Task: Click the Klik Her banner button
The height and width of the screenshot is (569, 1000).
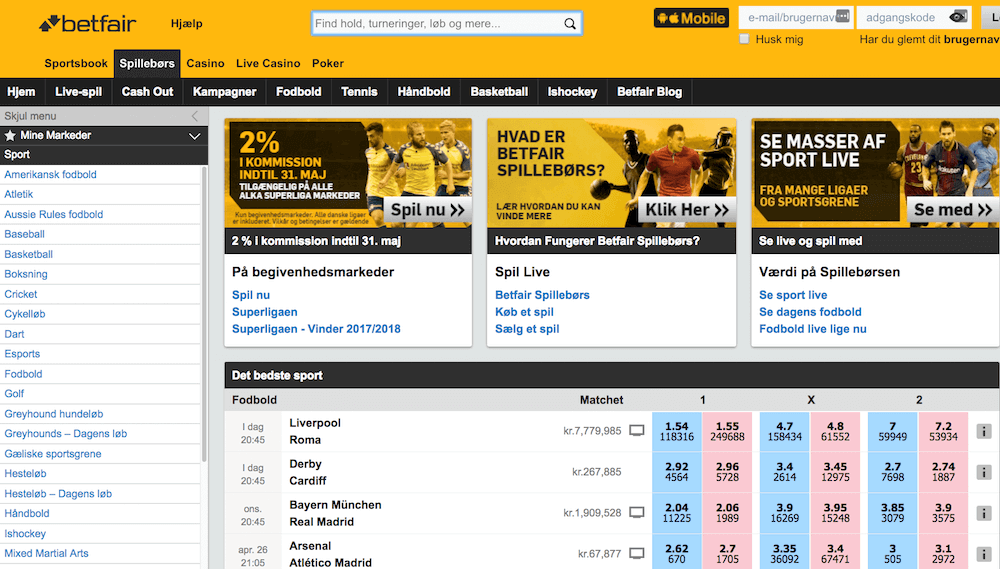Action: [x=687, y=210]
